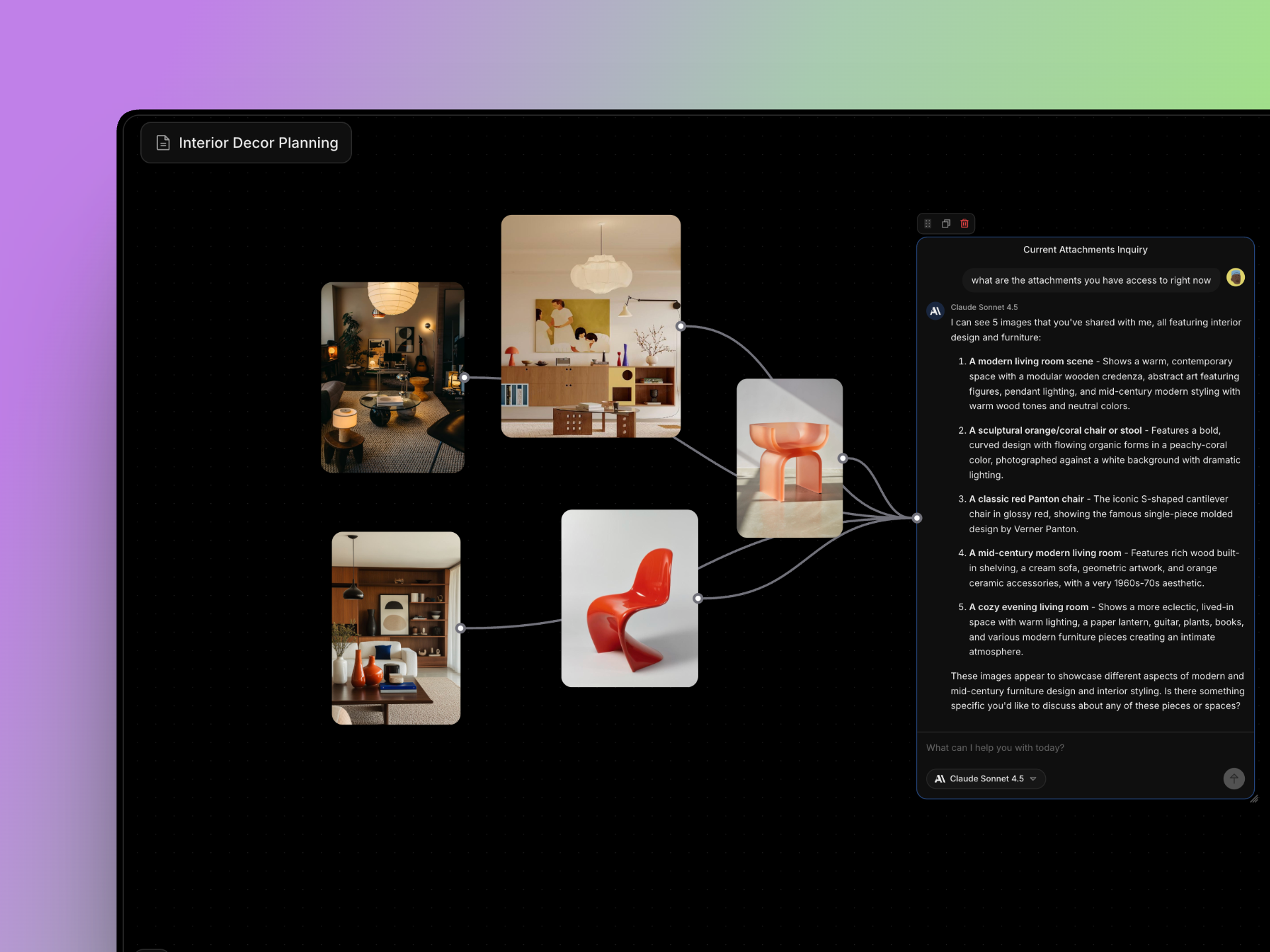This screenshot has width=1270, height=952.
Task: Click the Current Attachments Inquiry title bar
Action: [x=1085, y=249]
